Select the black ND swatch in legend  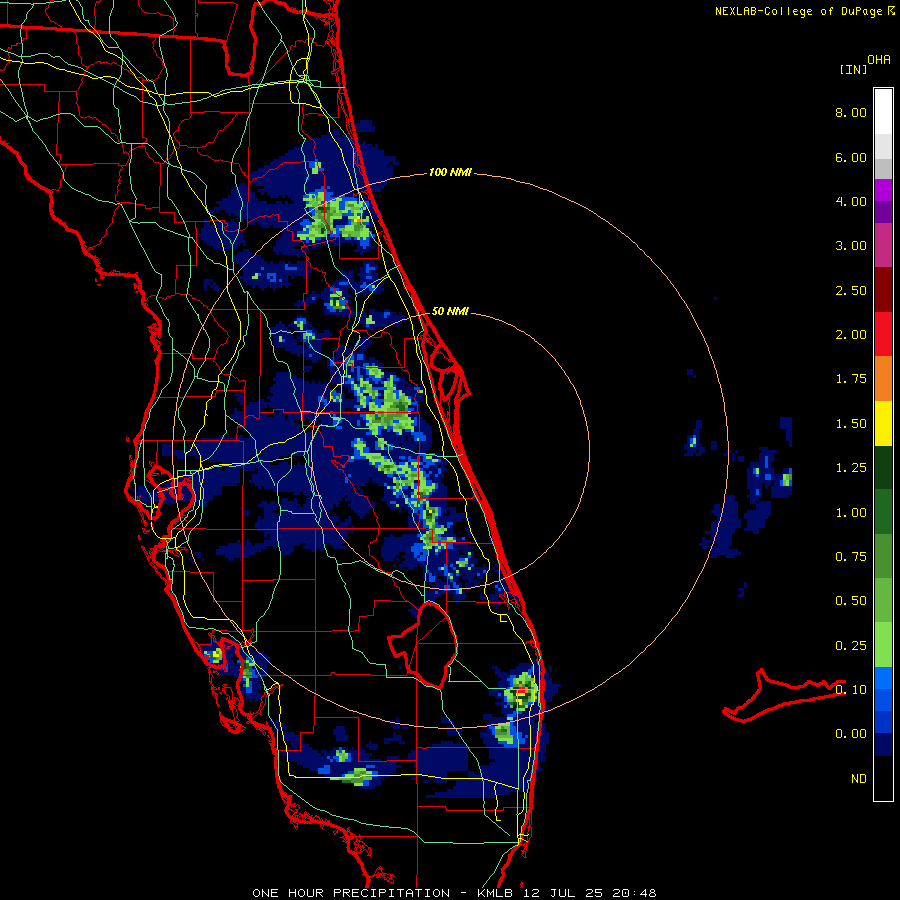[x=883, y=778]
